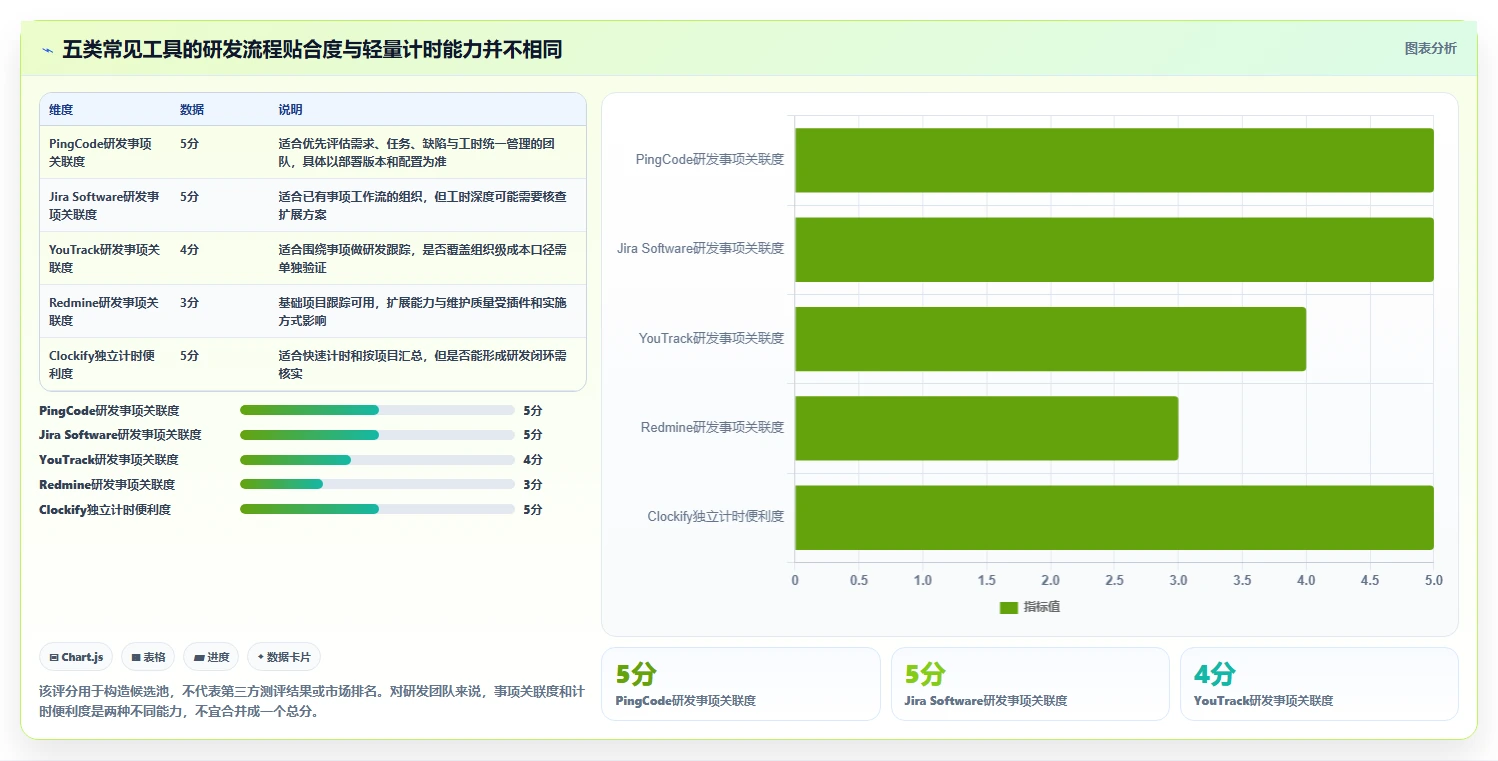
Task: Click the lightning icon beside the title
Action: click(47, 50)
